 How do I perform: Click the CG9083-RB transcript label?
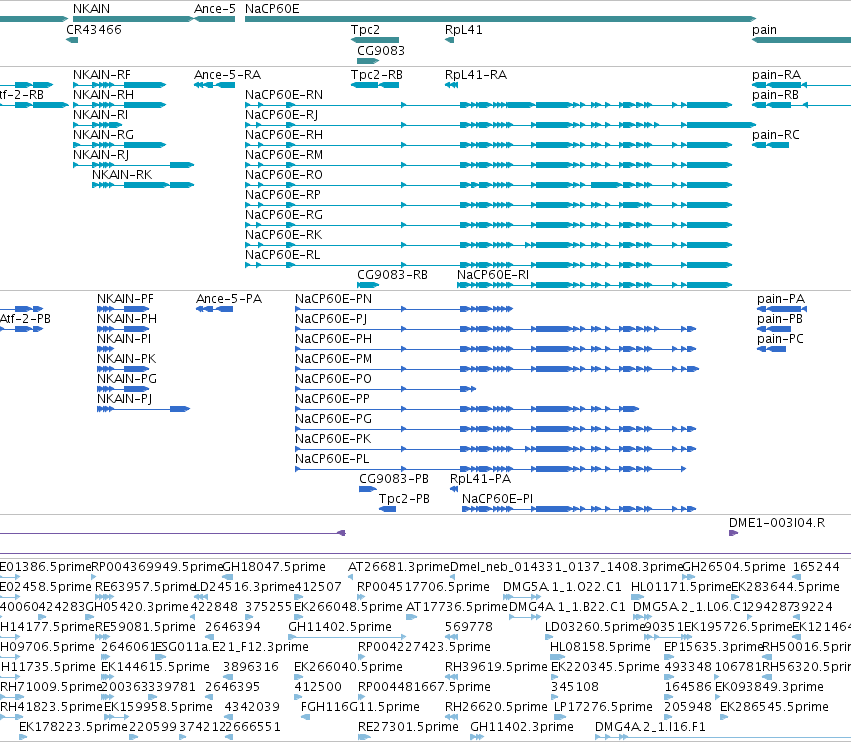pos(392,275)
